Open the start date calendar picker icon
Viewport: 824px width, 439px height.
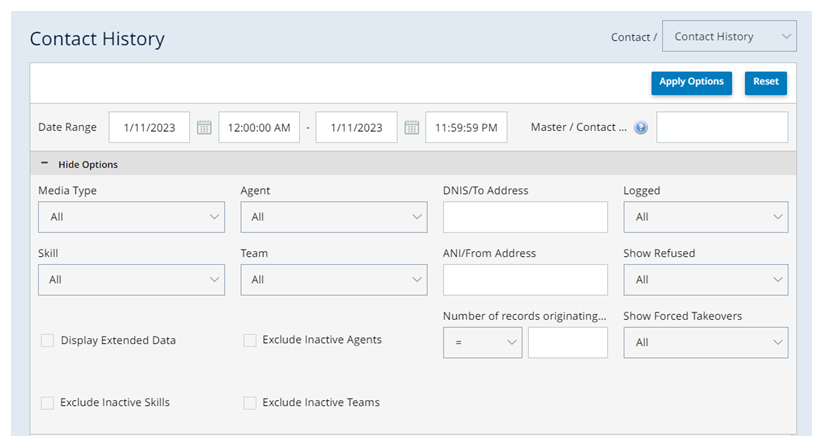pos(204,127)
